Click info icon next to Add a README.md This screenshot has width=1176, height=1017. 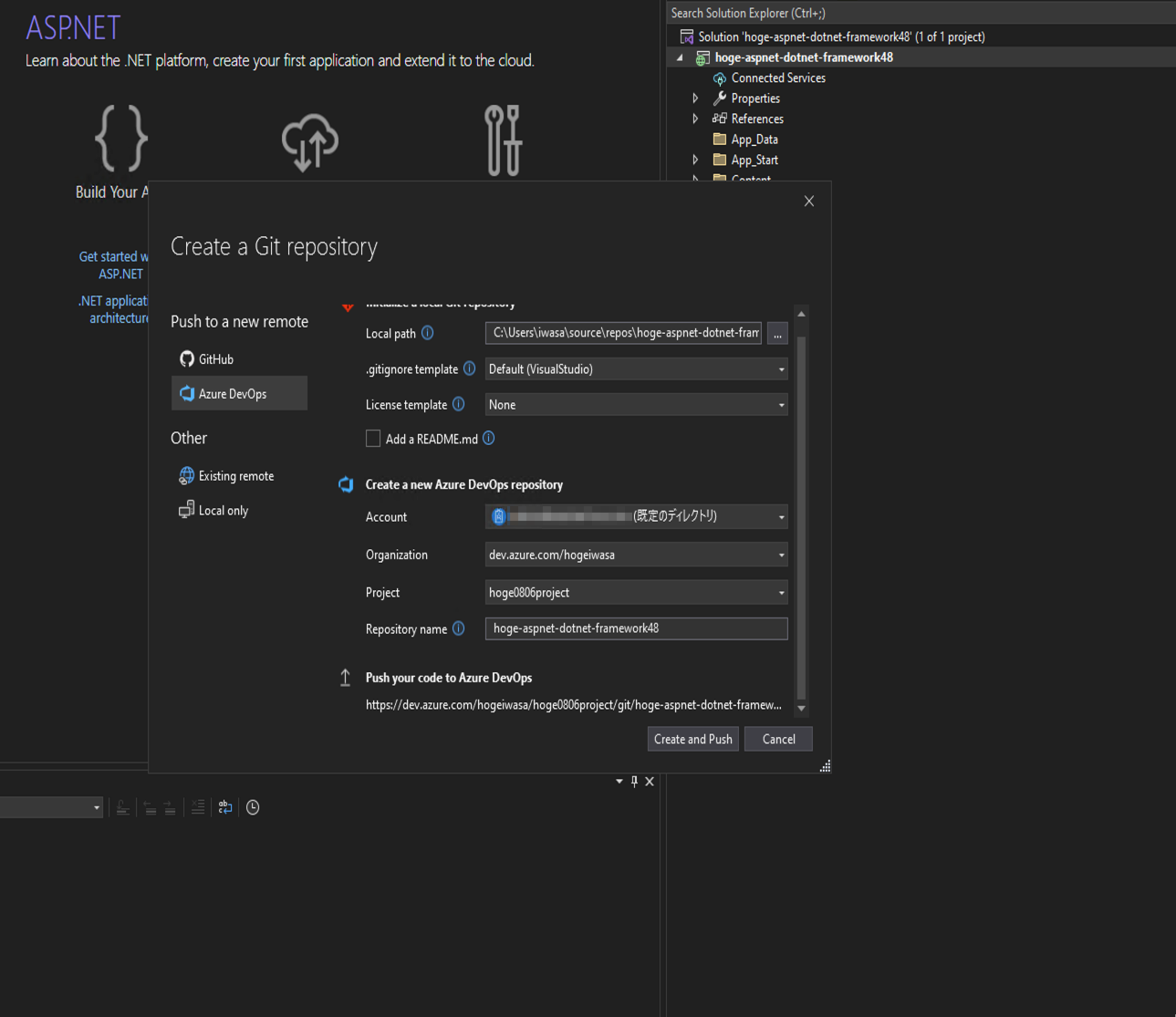point(489,439)
